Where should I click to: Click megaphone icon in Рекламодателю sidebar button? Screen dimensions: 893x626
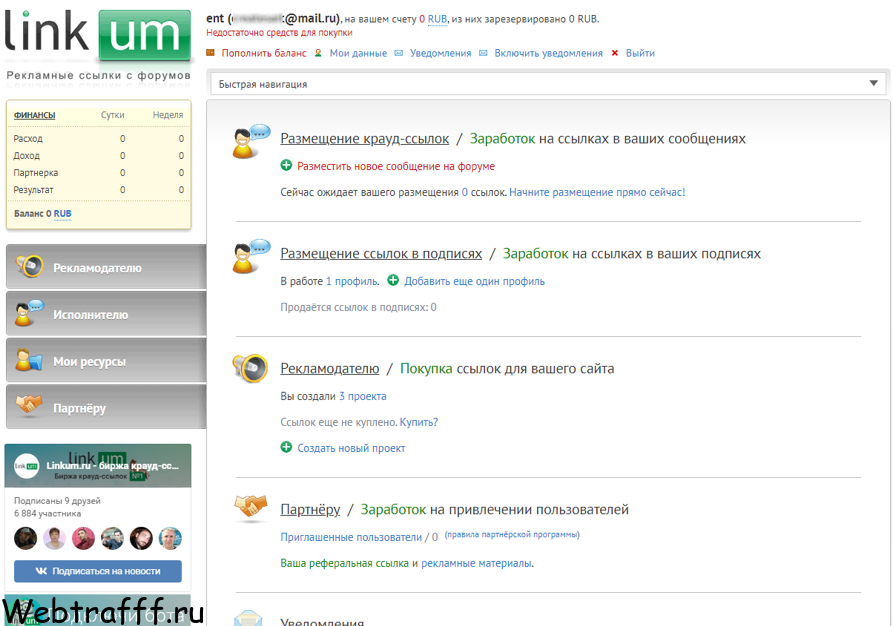pyautogui.click(x=30, y=266)
